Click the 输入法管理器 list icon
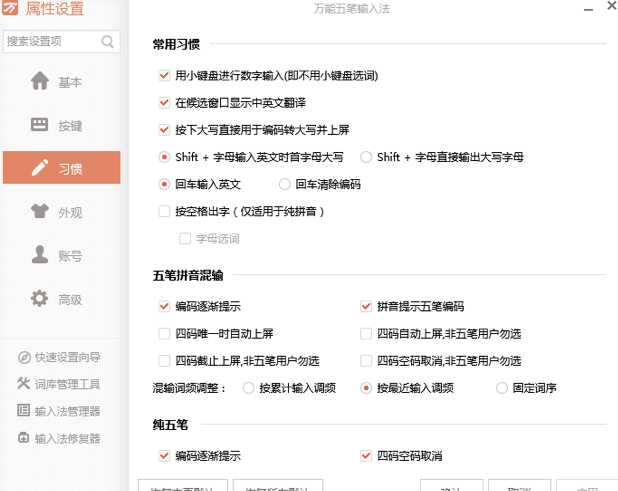 point(24,410)
